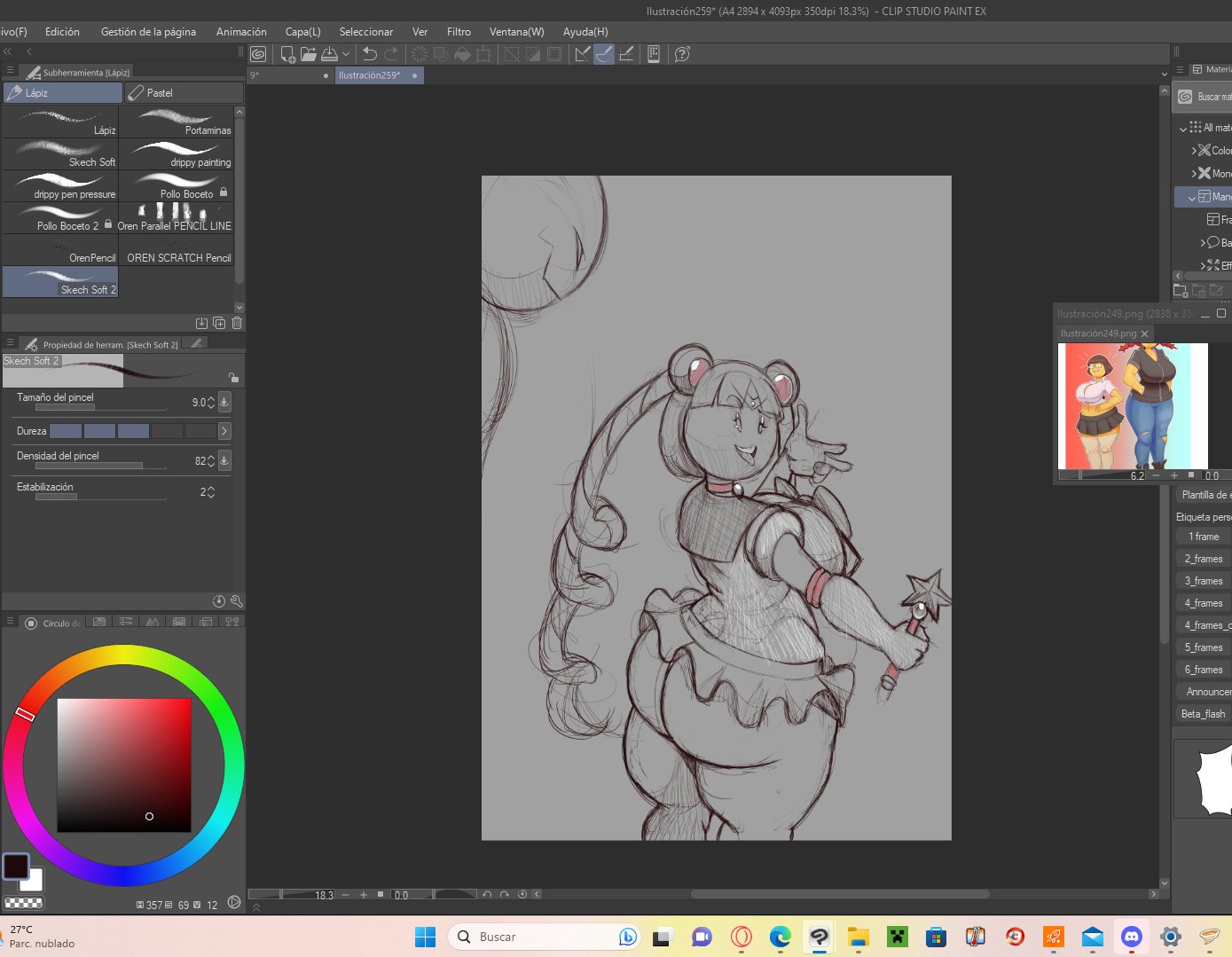Reset canvas rotation icon in bottom bar
This screenshot has height=957, width=1232.
(x=522, y=895)
